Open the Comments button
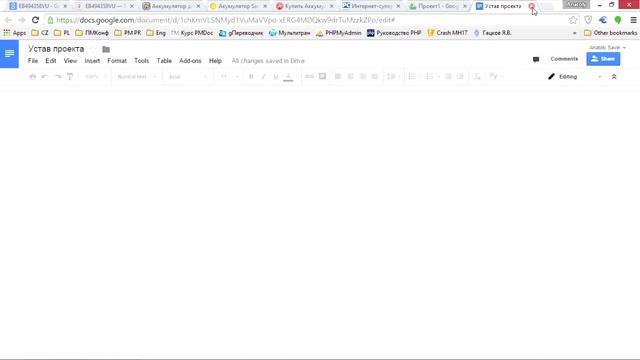 click(564, 59)
